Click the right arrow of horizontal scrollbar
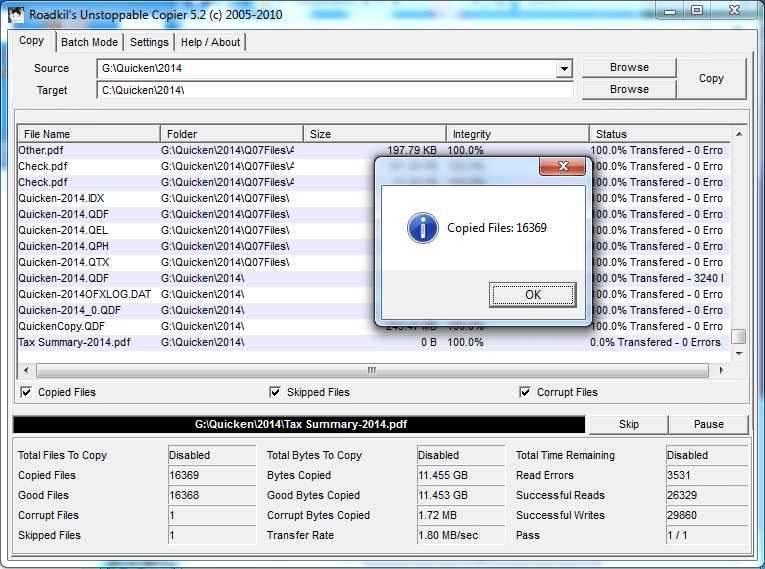Screen dimensions: 765x569 [721, 370]
